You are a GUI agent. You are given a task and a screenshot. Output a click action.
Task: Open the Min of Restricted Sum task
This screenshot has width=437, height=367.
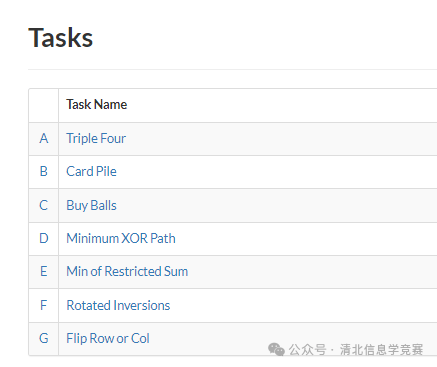(127, 271)
